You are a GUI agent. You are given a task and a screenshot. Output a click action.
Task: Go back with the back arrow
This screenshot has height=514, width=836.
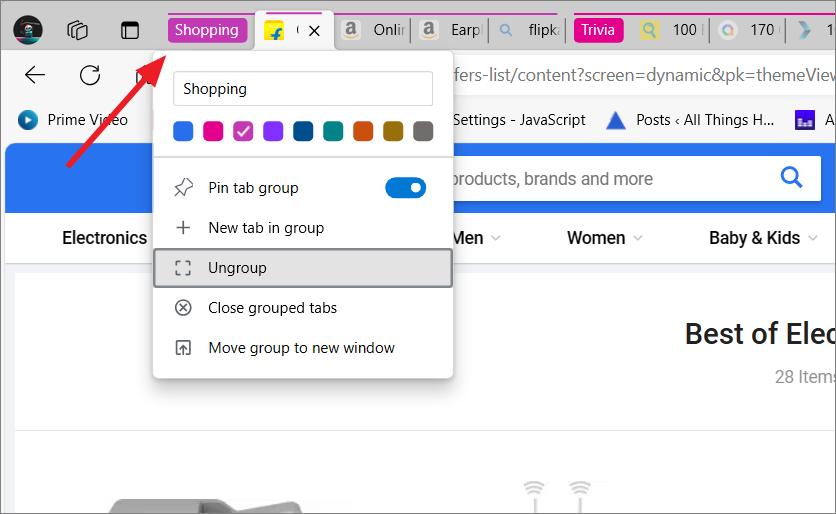pos(35,75)
